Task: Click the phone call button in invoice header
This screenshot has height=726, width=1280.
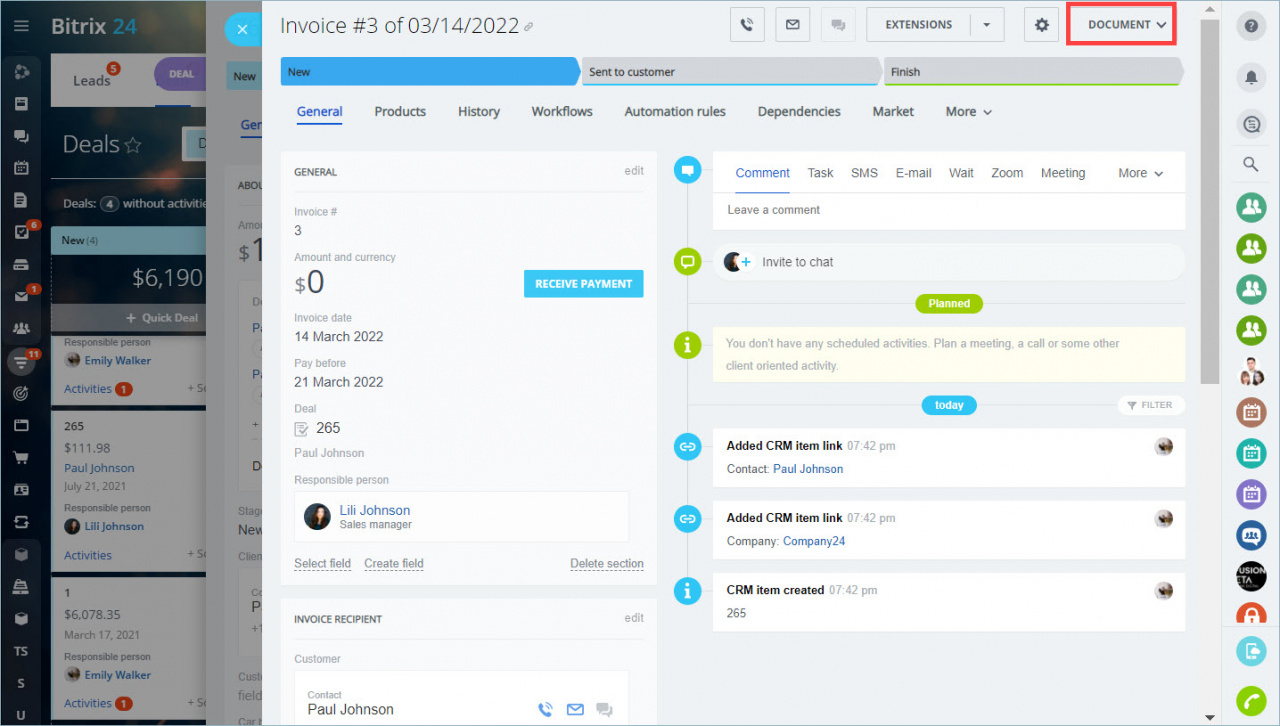Action: (x=747, y=25)
